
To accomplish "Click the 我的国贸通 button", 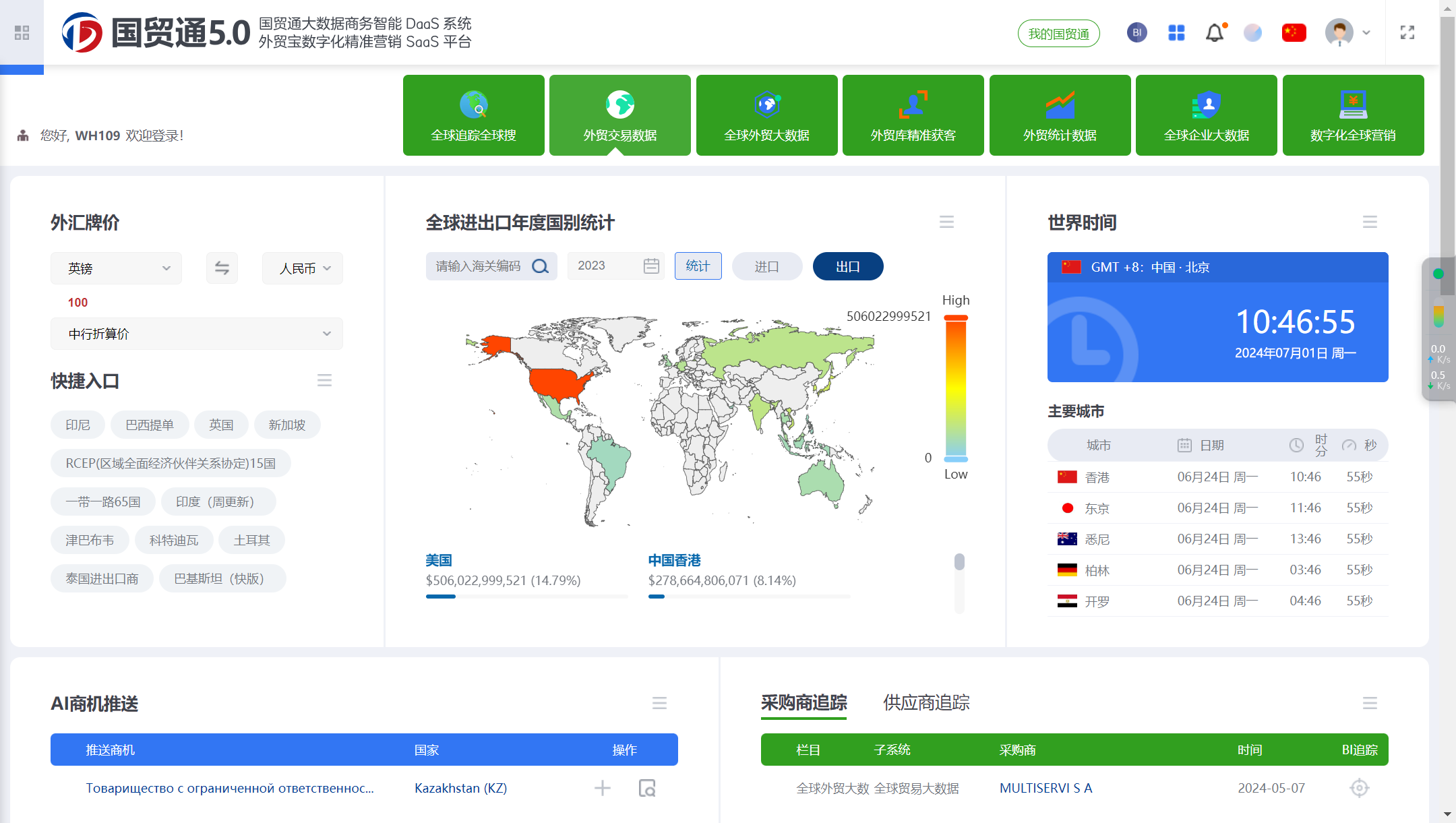I will tap(1058, 34).
